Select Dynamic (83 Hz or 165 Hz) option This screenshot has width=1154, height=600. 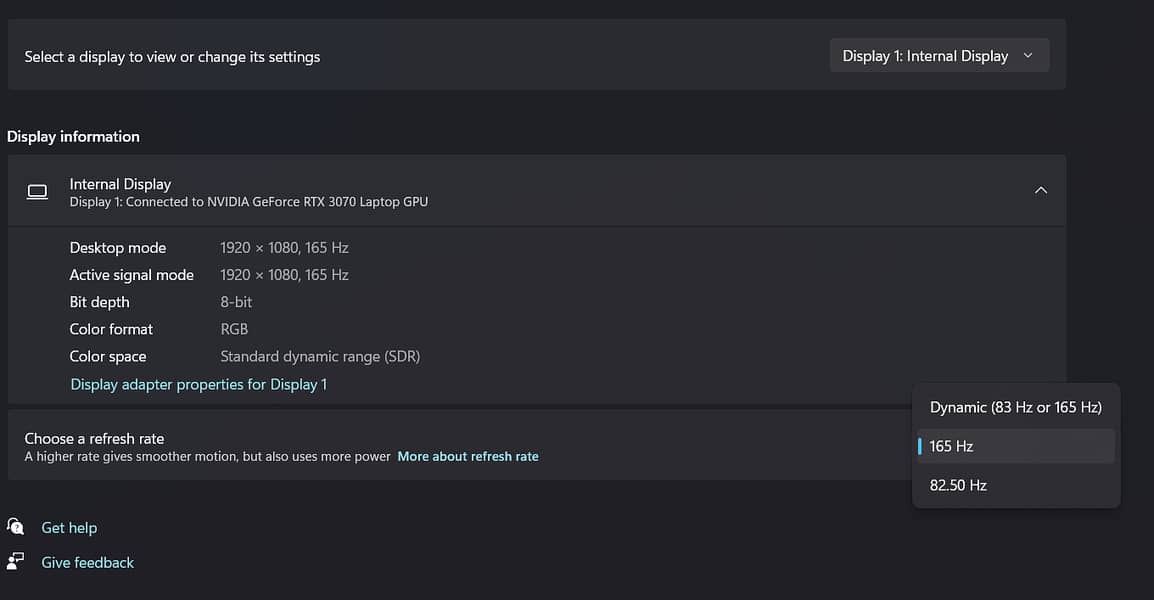point(1016,407)
